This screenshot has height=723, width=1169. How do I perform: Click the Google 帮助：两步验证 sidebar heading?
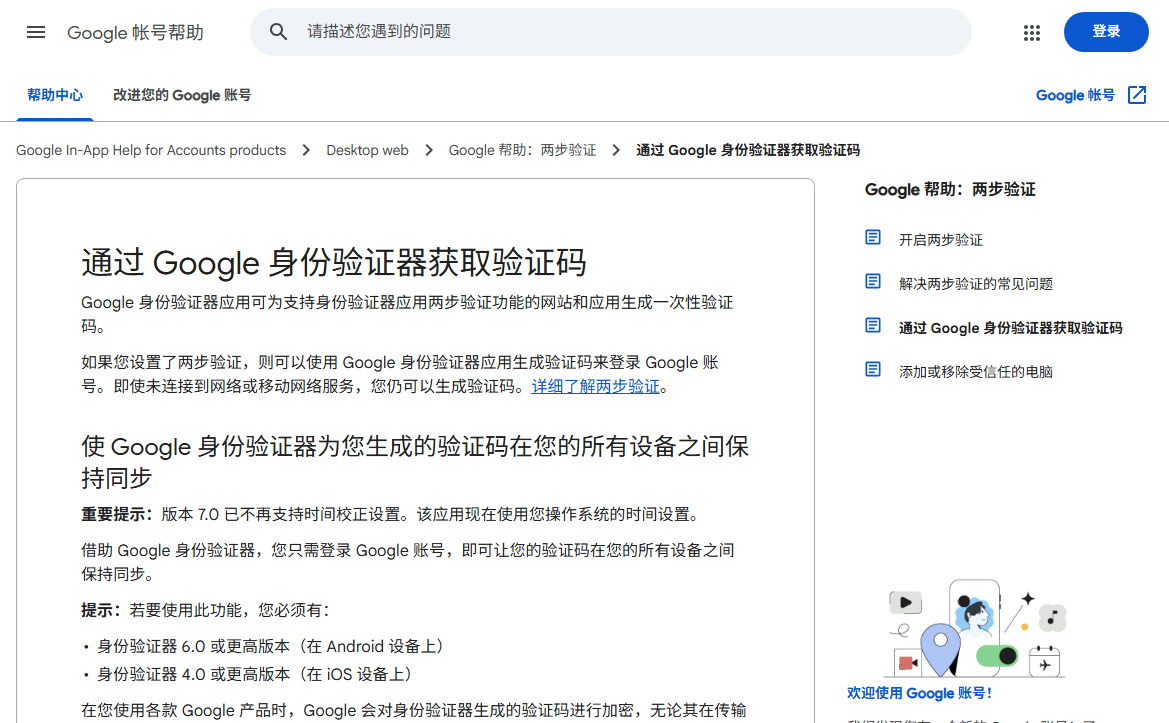(950, 189)
